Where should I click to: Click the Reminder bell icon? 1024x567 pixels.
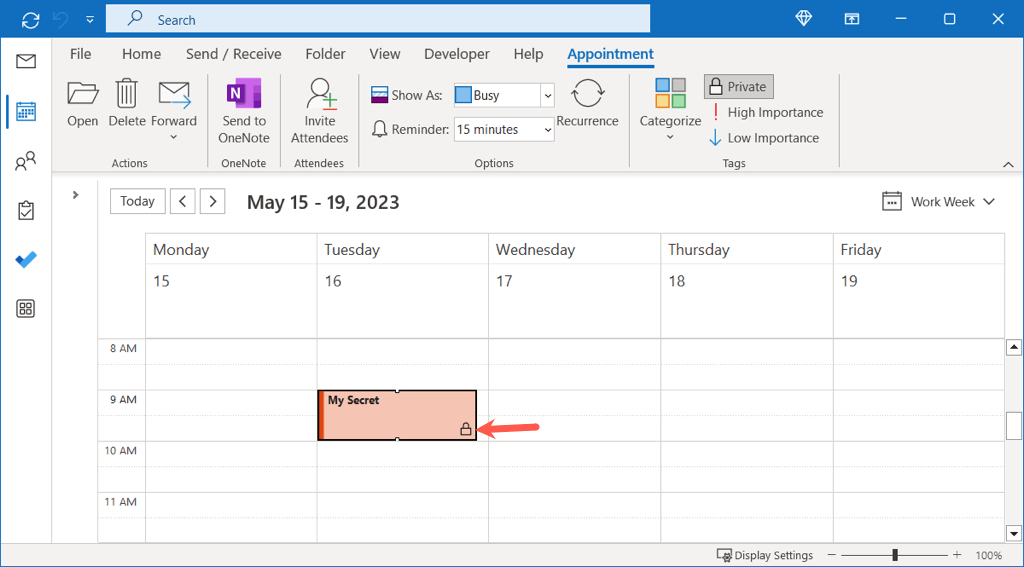(379, 129)
